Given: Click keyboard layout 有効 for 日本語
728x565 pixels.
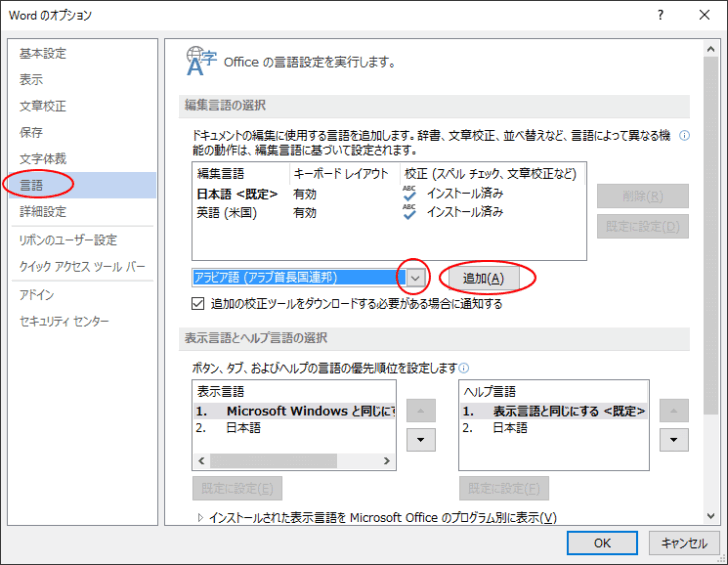Looking at the screenshot, I should [x=305, y=194].
